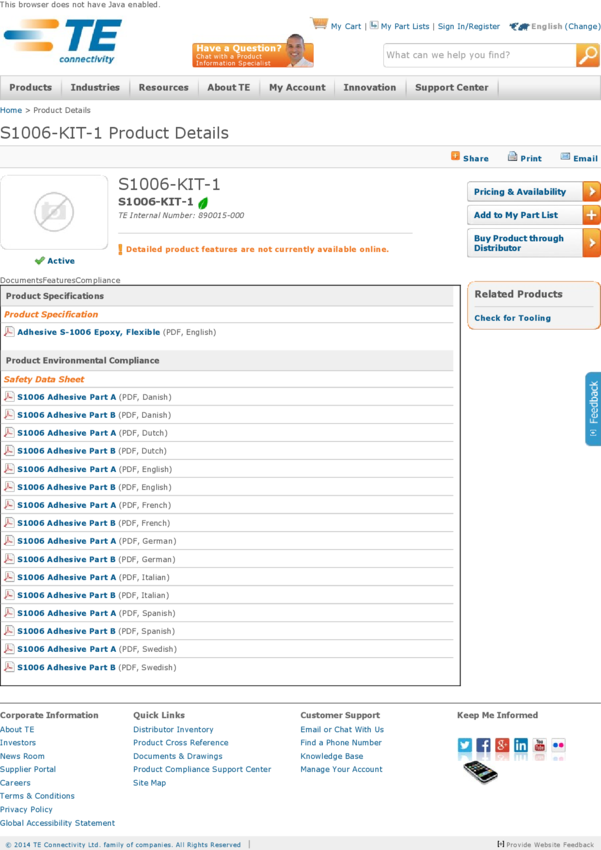Focus the 'What can we help you find' field
This screenshot has height=850, width=601.
[480, 55]
